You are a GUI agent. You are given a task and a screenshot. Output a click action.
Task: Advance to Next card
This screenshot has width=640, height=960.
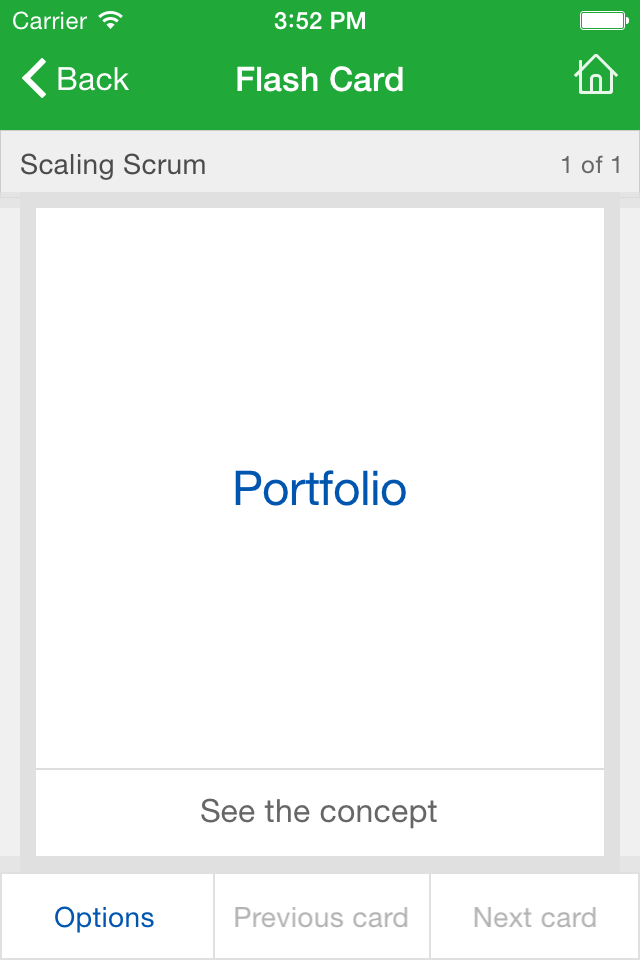535,917
